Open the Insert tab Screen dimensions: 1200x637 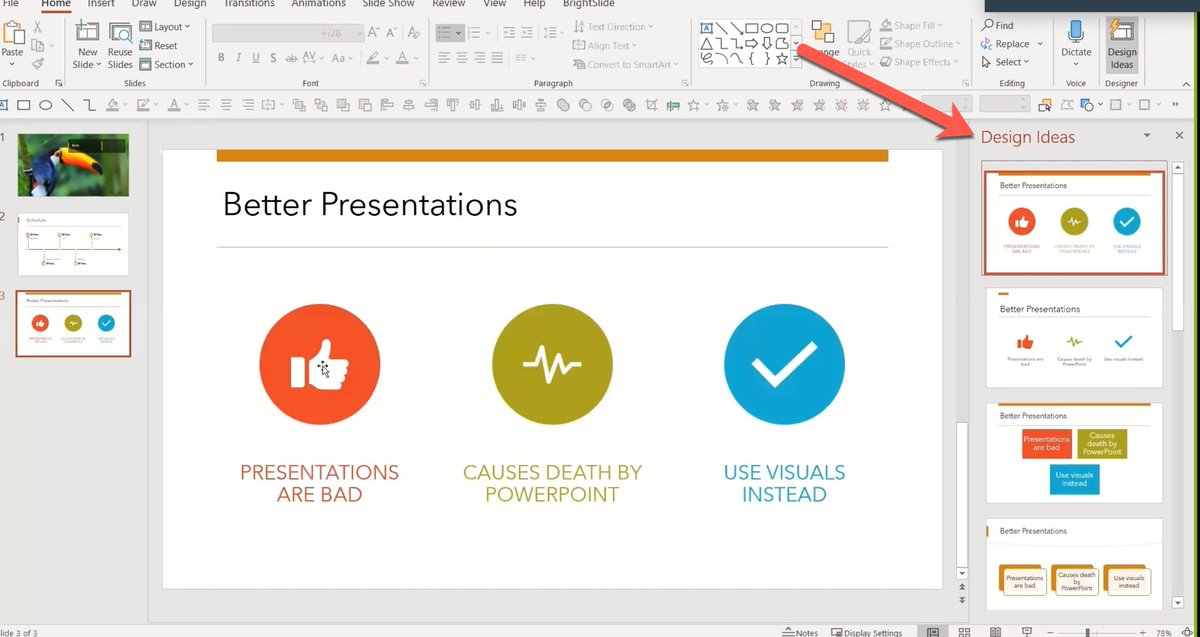[100, 4]
